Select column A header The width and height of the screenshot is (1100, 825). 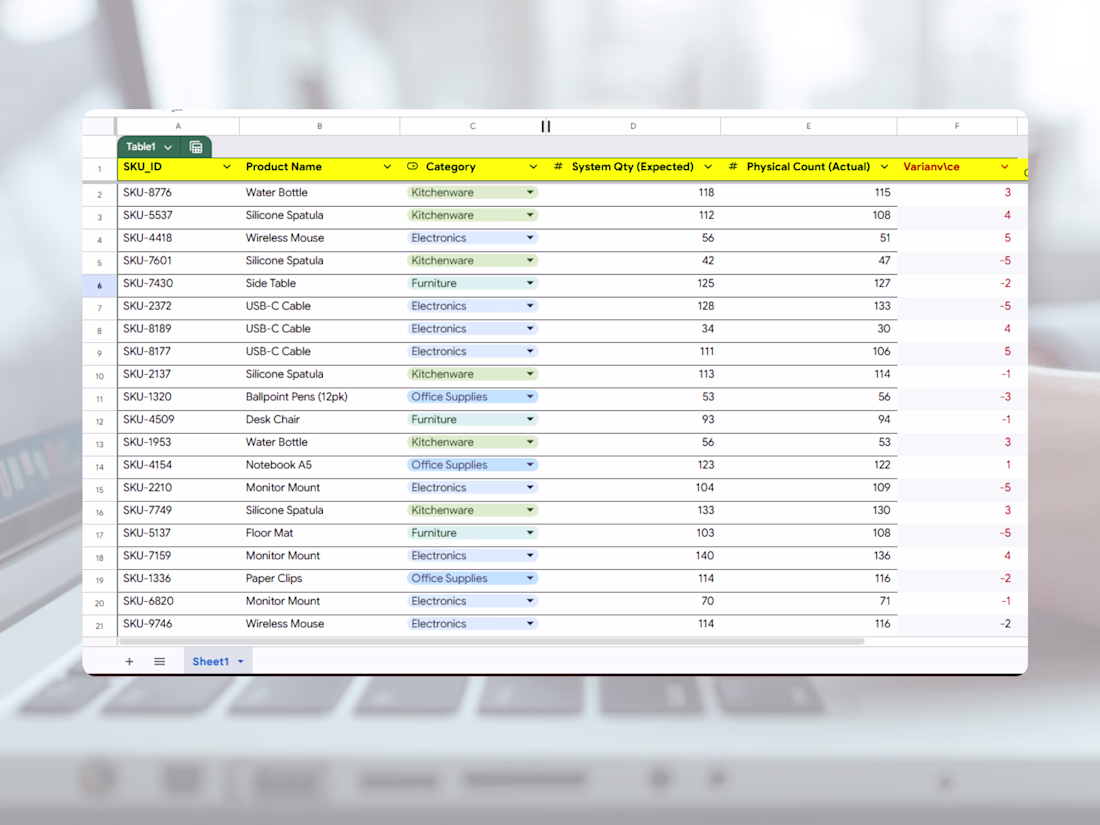click(x=178, y=126)
